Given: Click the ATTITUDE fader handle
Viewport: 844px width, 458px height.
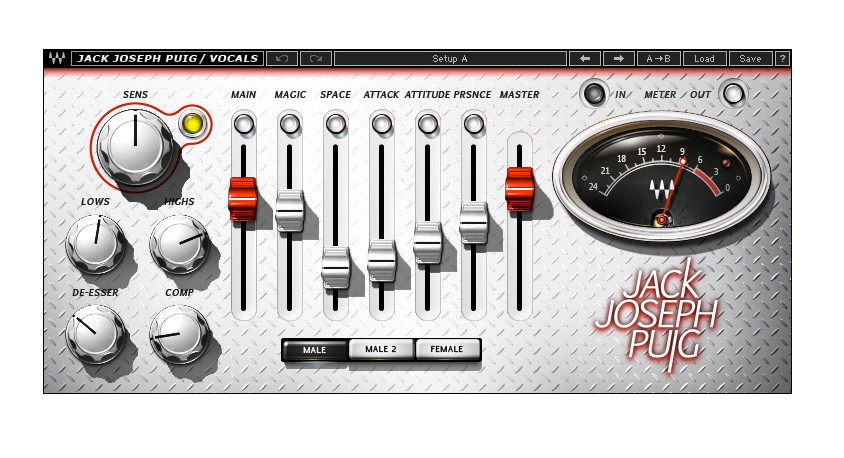Looking at the screenshot, I should (427, 242).
